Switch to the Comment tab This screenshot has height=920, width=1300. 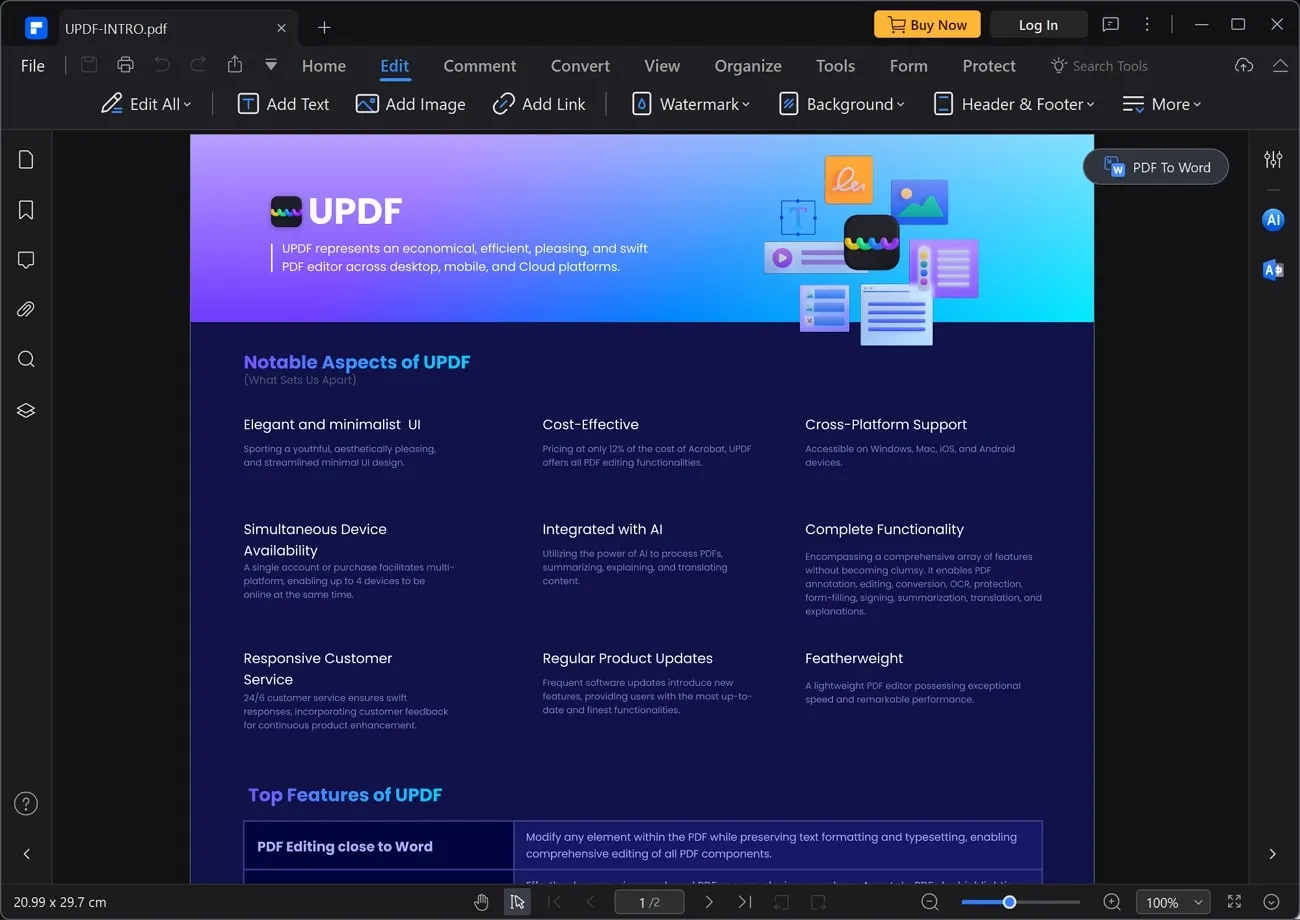[x=480, y=66]
